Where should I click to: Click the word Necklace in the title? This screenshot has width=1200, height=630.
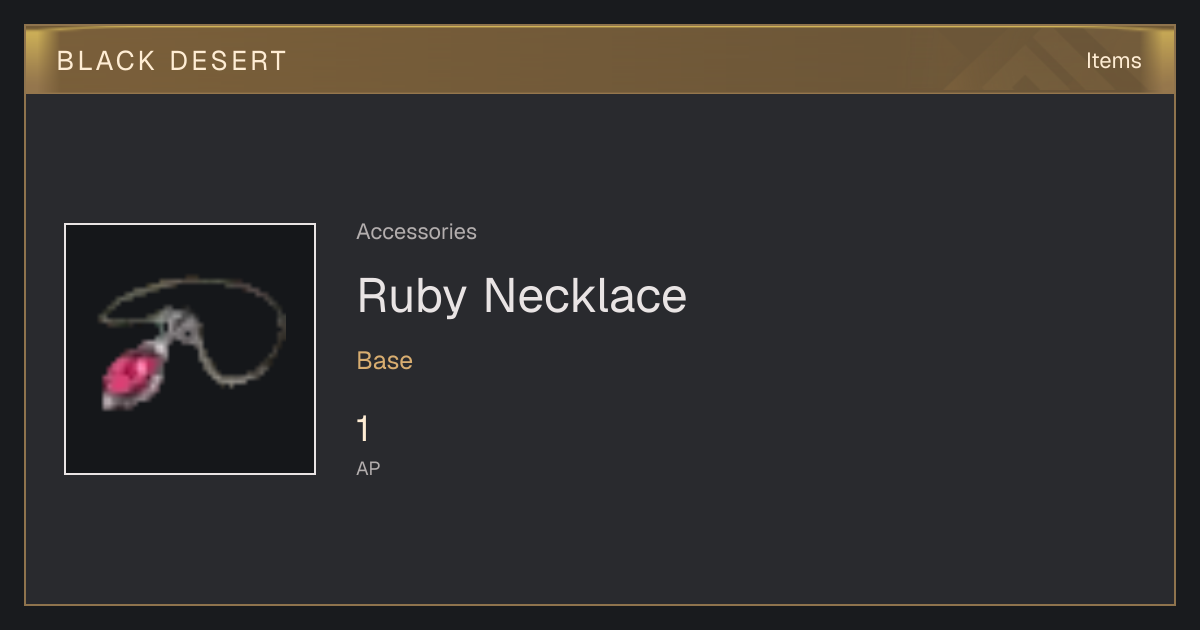tap(586, 296)
